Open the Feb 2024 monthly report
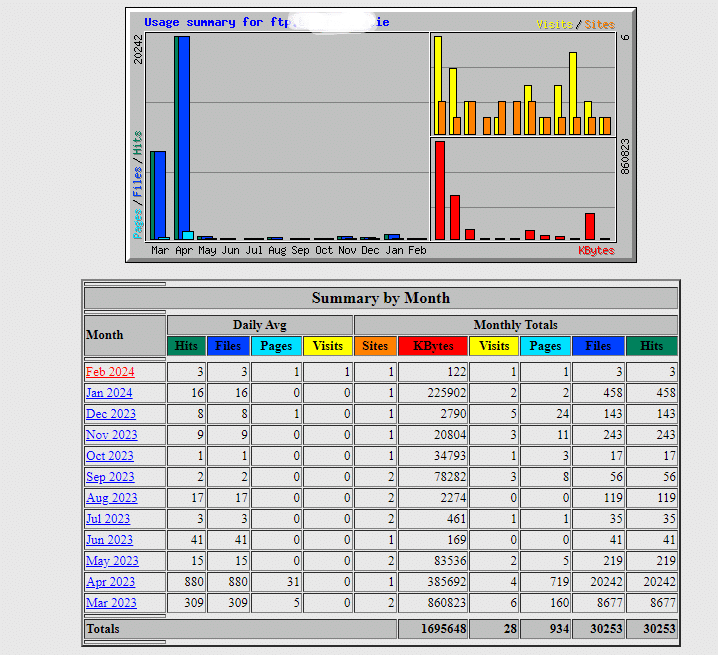Image resolution: width=718 pixels, height=655 pixels. pyautogui.click(x=110, y=372)
